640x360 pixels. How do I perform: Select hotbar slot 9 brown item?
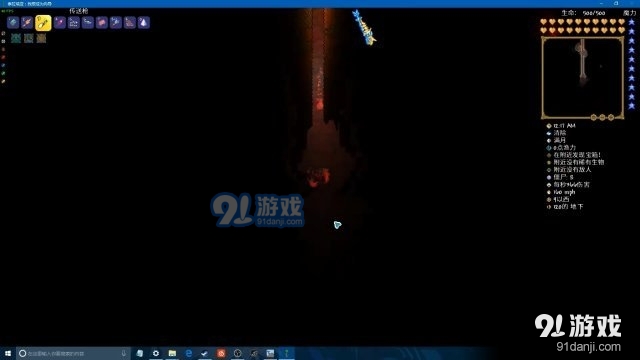[x=130, y=22]
